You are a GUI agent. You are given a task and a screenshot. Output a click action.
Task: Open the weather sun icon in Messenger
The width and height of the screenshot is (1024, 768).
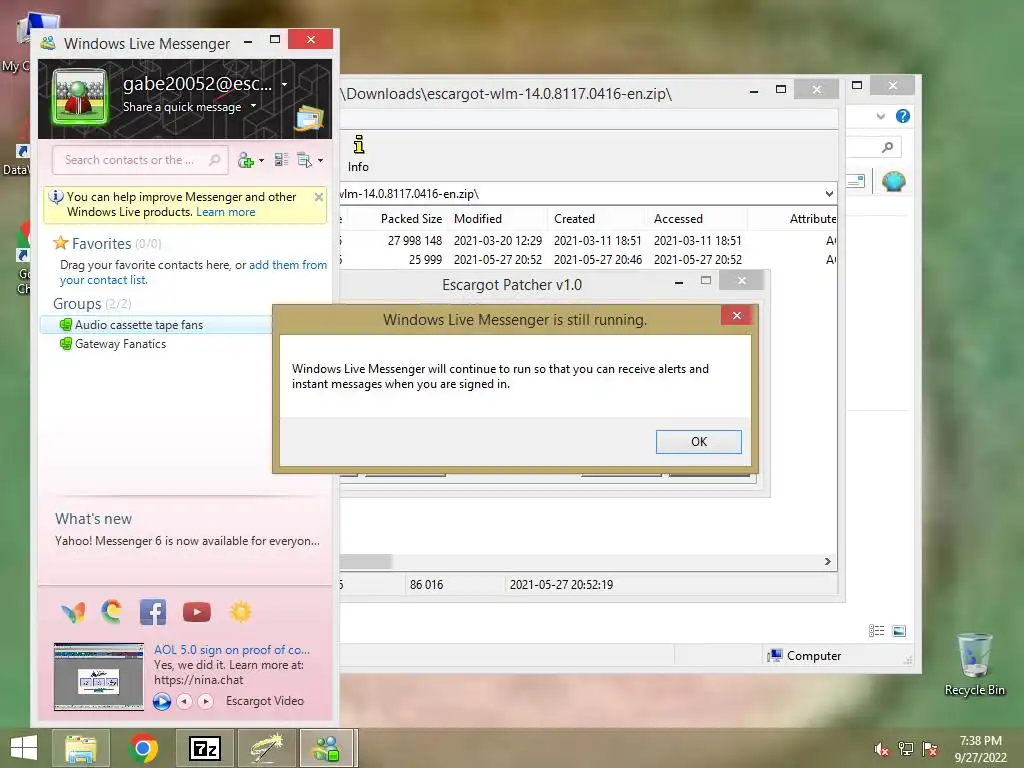coord(240,612)
